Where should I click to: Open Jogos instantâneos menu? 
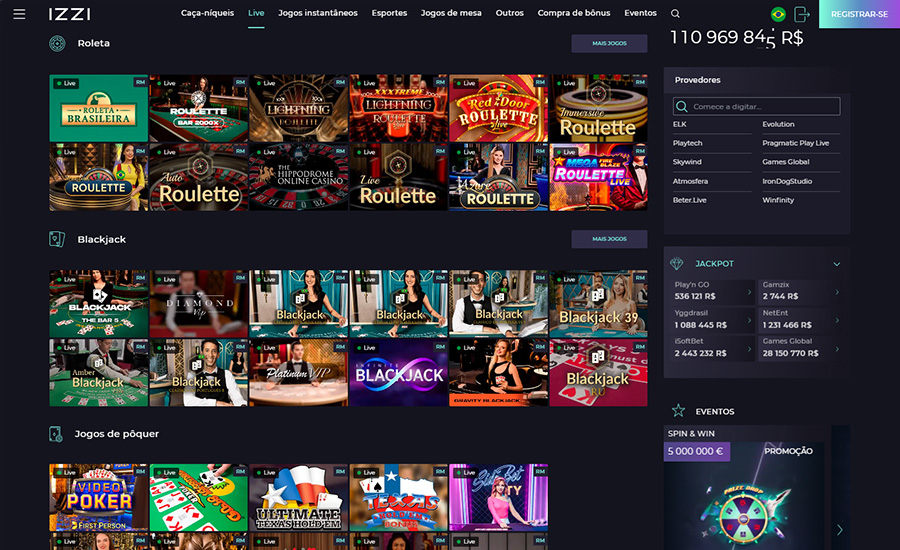[317, 13]
